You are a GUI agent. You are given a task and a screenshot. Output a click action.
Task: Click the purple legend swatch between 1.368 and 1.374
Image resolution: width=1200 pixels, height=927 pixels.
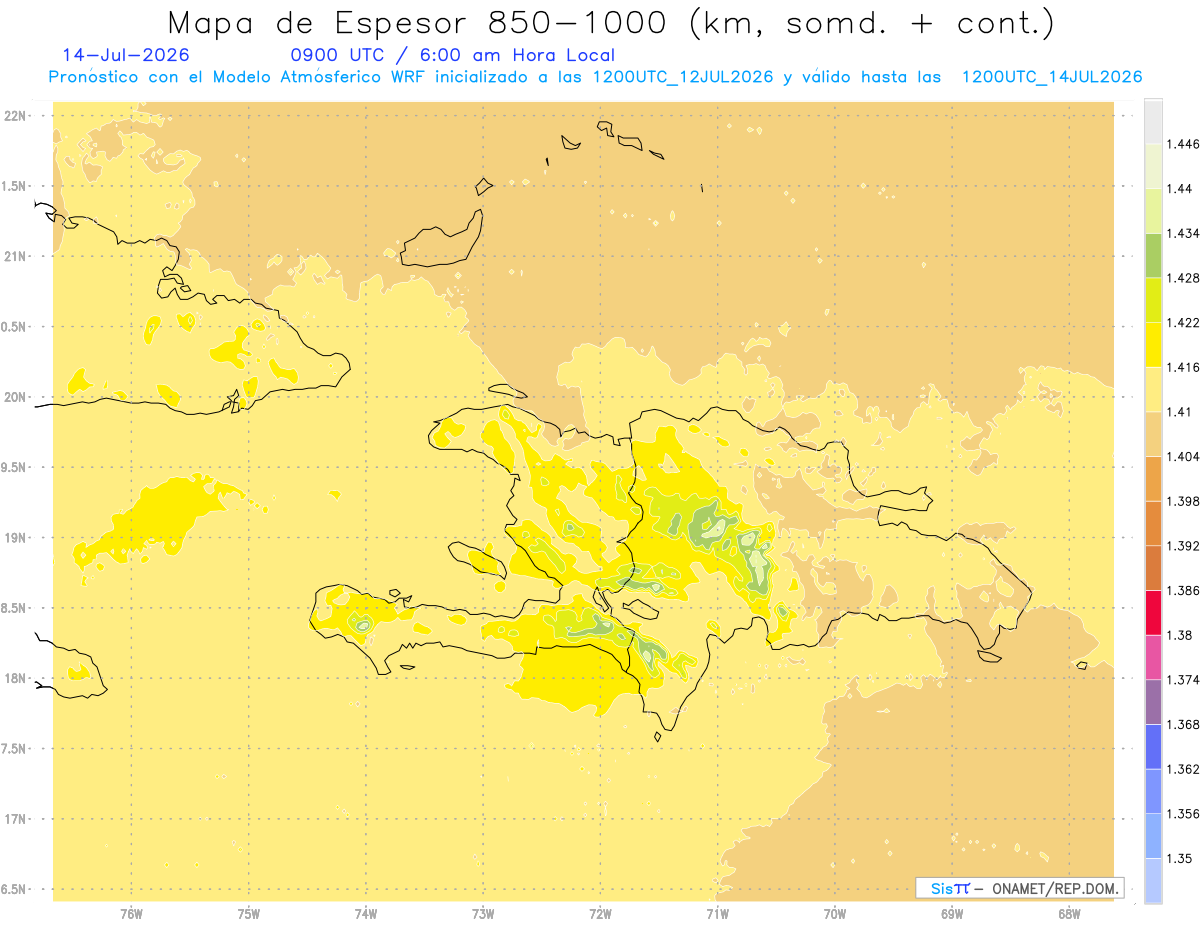[1153, 702]
